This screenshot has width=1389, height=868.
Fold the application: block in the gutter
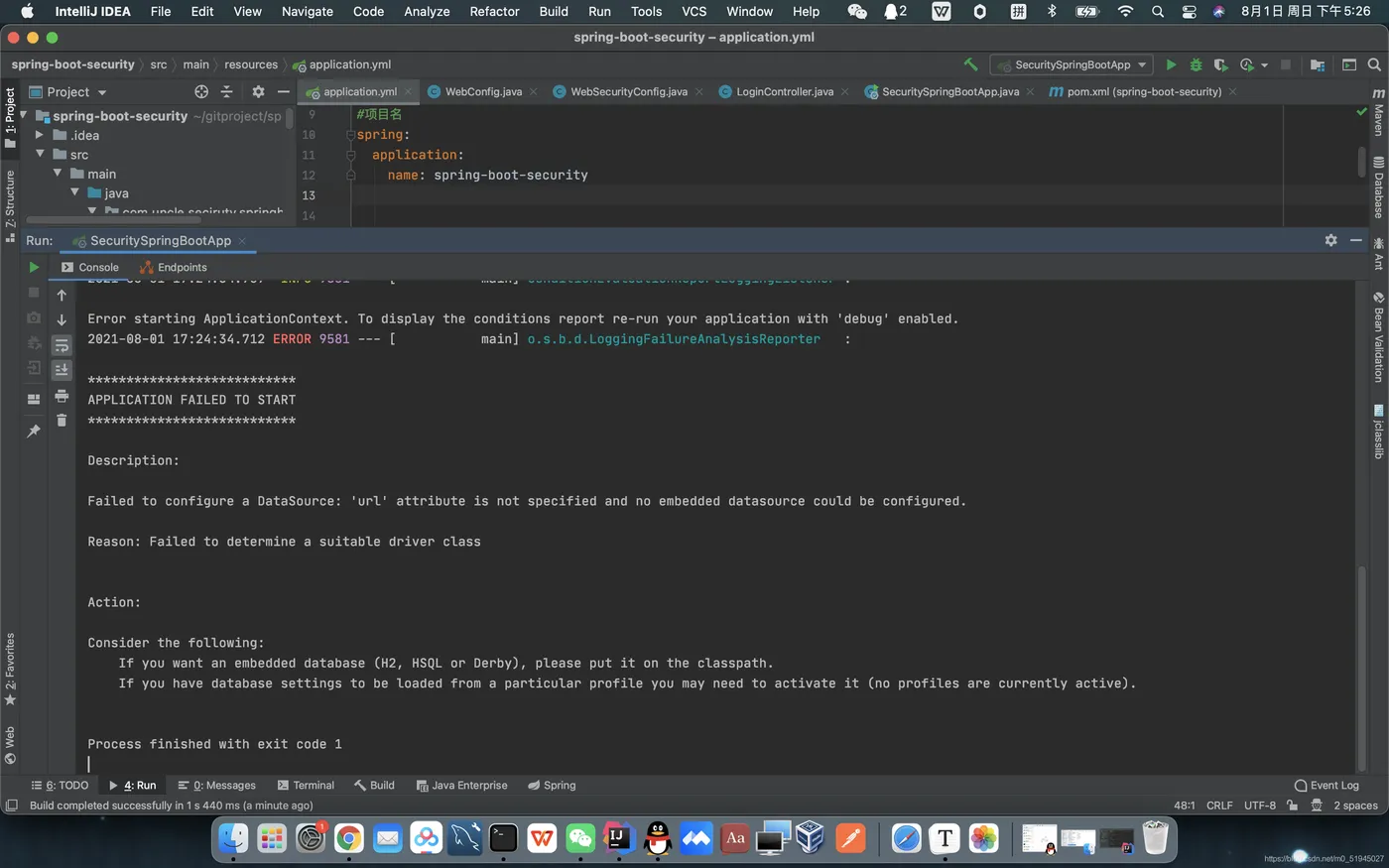pyautogui.click(x=350, y=155)
